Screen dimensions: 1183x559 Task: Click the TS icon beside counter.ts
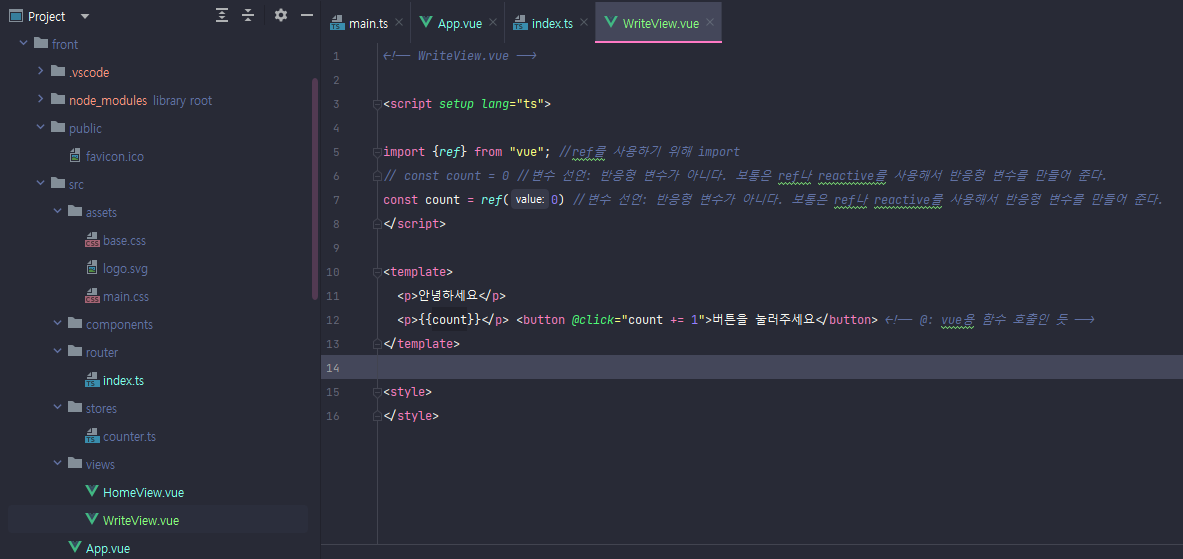[92, 436]
